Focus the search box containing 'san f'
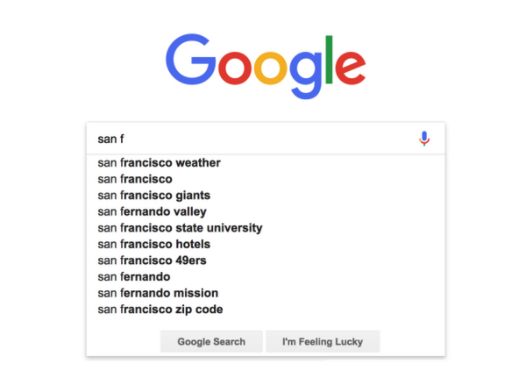The height and width of the screenshot is (385, 530). pyautogui.click(x=257, y=139)
